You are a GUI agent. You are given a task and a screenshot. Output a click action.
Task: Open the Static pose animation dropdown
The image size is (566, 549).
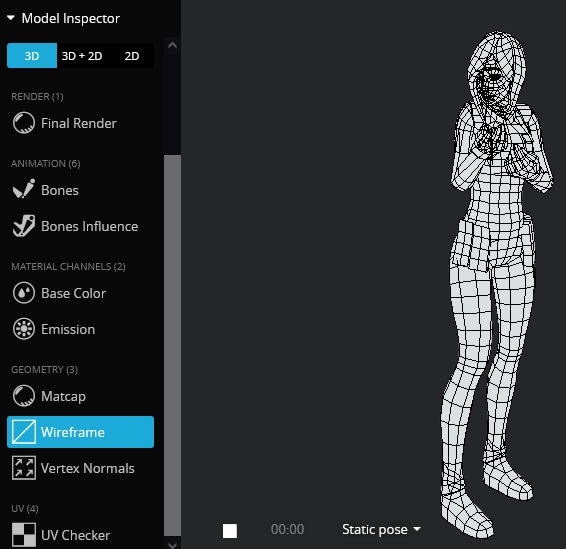381,530
